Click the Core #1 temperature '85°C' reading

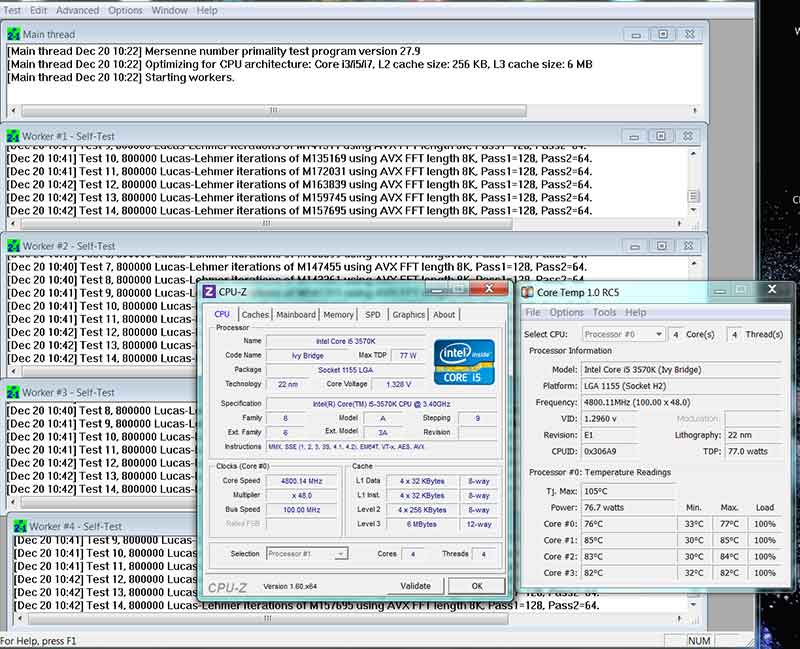(x=629, y=540)
